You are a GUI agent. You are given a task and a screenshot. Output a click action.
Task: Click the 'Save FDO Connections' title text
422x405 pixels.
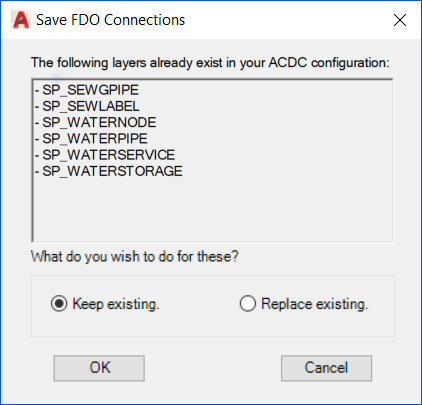pyautogui.click(x=110, y=20)
